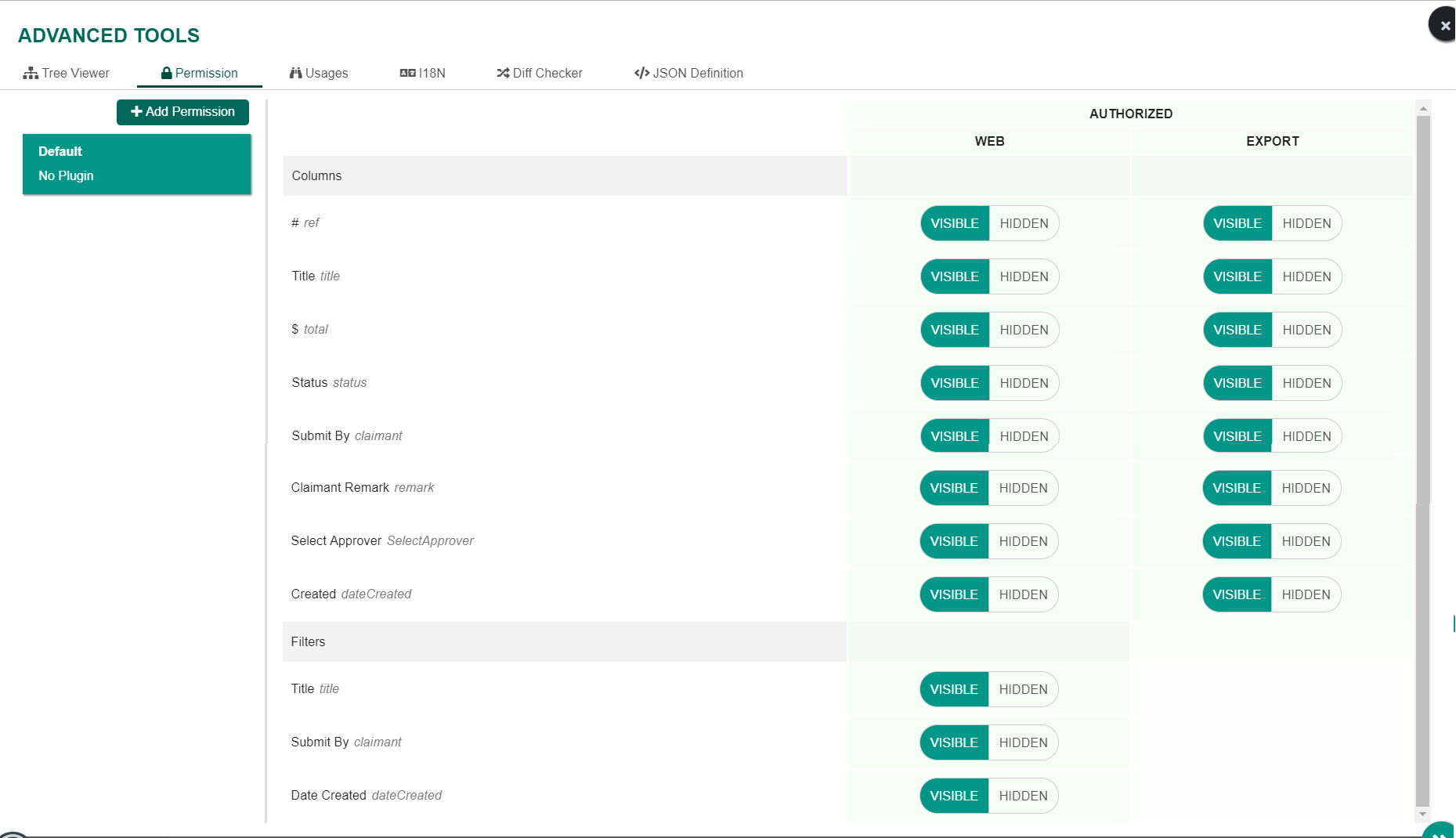This screenshot has height=838, width=1456.
Task: Click the JSON Definition code icon
Action: [x=641, y=73]
